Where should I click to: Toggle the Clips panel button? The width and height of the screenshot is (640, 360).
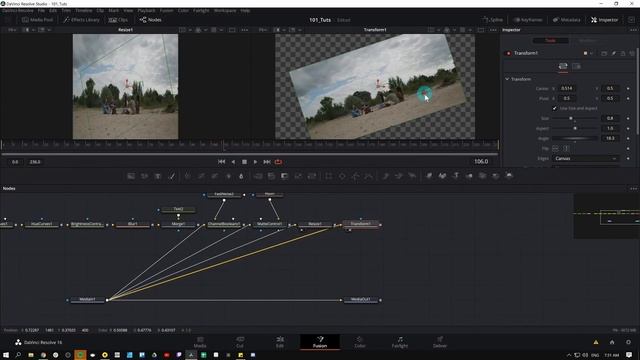[x=118, y=20]
